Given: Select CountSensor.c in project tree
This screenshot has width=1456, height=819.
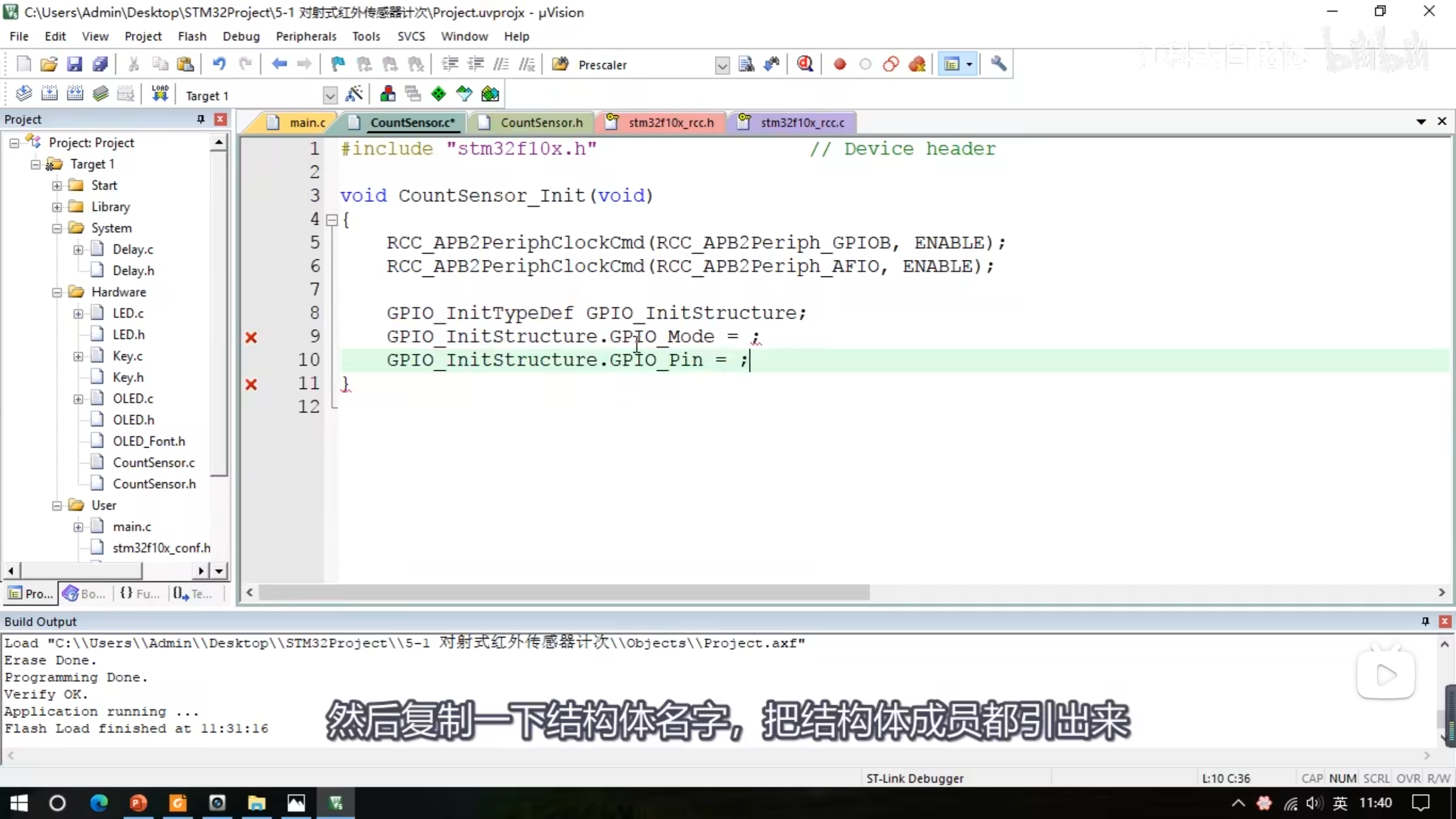Looking at the screenshot, I should click(154, 462).
